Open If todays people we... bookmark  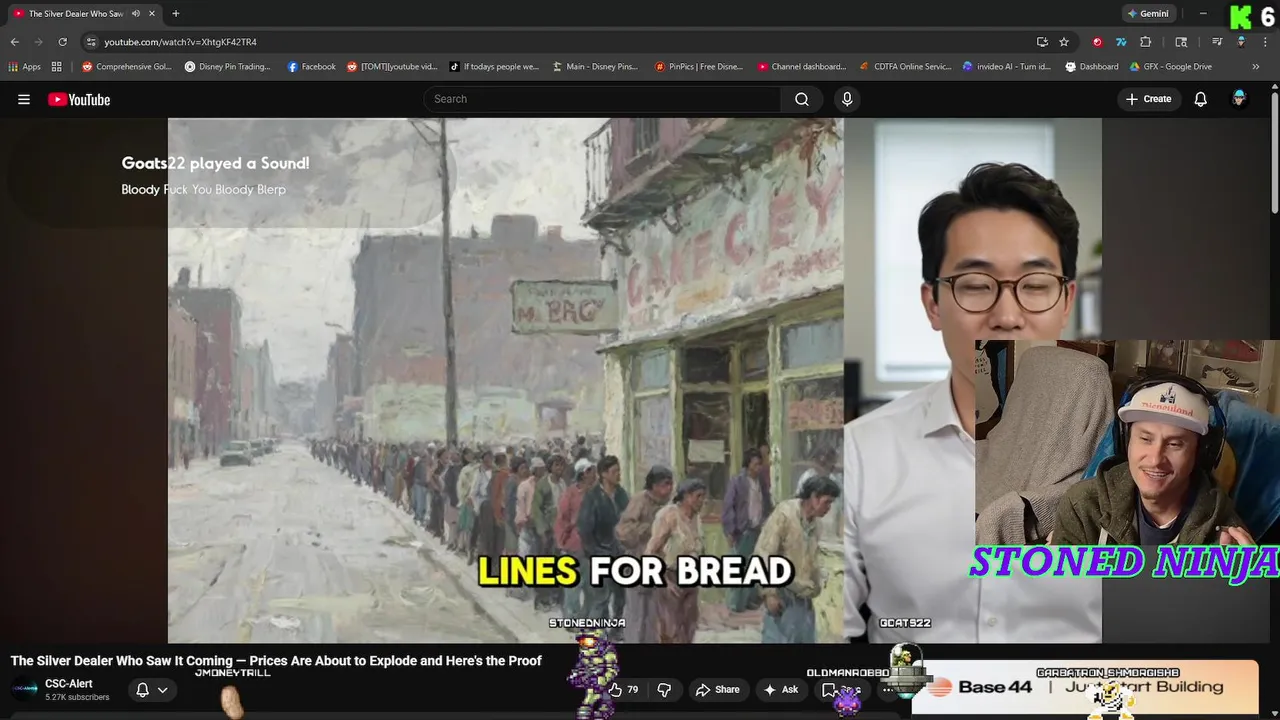click(494, 67)
